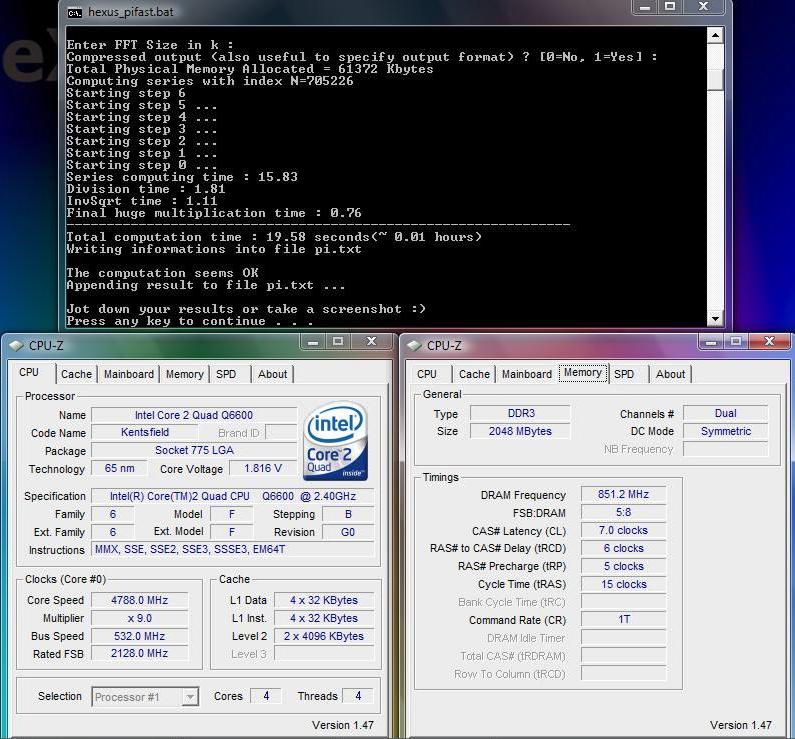Click the console scrollbar down arrow
The image size is (795, 739).
[x=715, y=319]
